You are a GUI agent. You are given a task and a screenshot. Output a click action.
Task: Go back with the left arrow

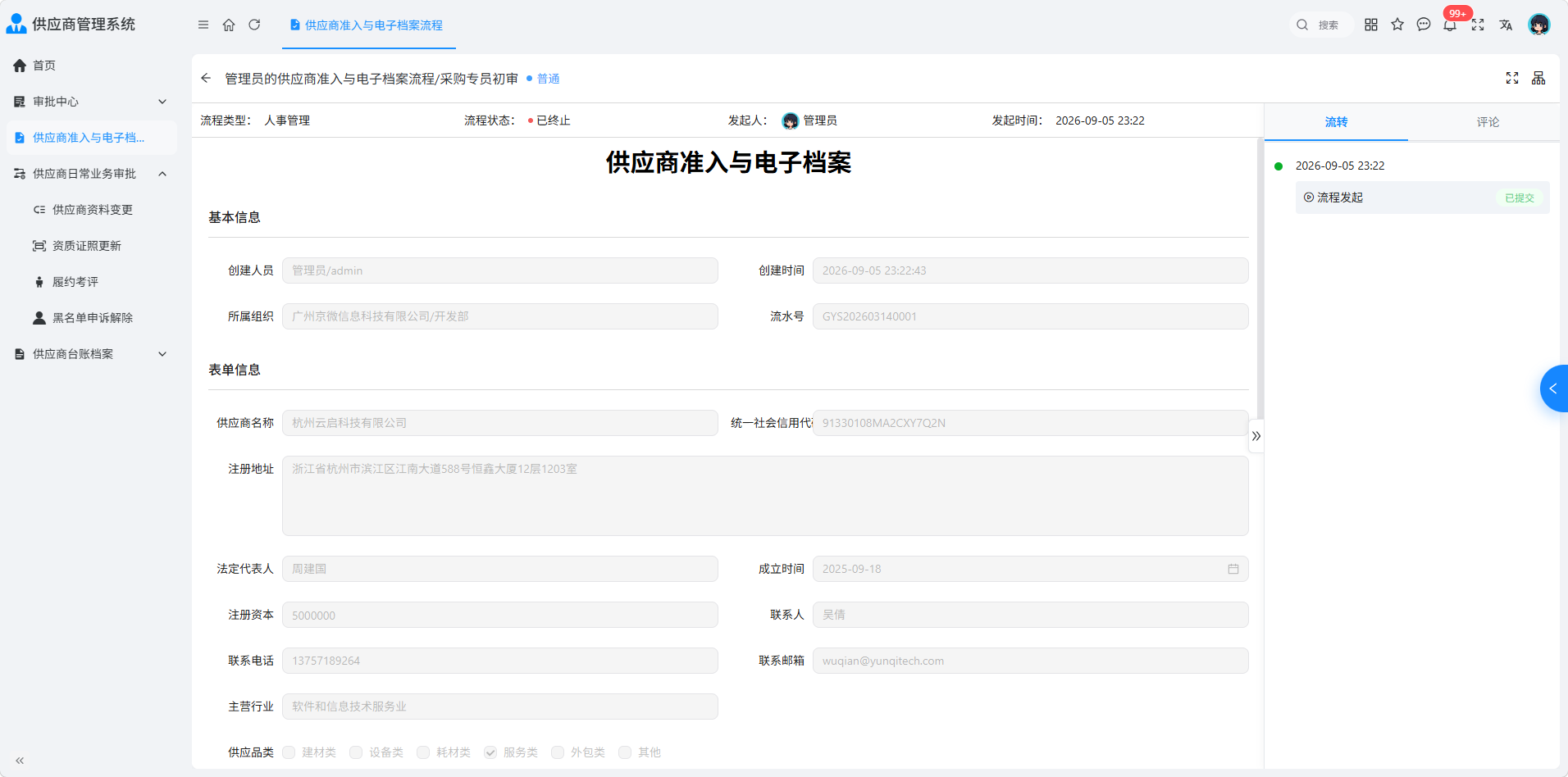[x=206, y=78]
